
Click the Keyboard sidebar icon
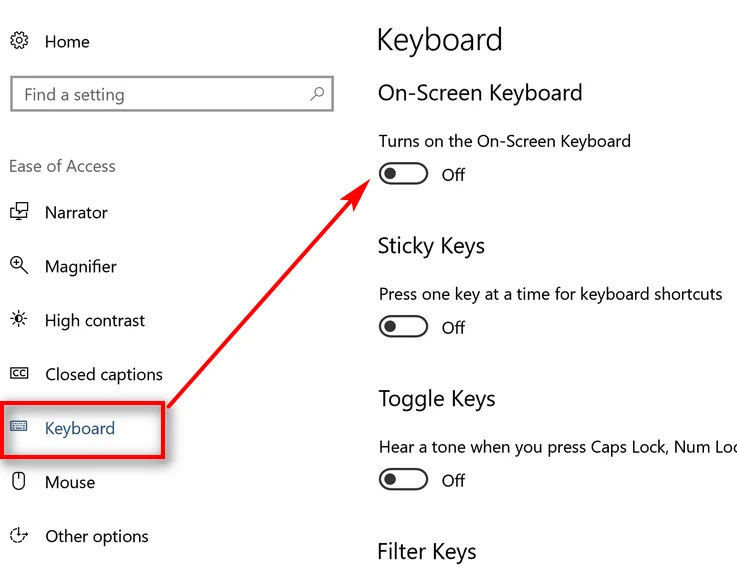click(19, 428)
